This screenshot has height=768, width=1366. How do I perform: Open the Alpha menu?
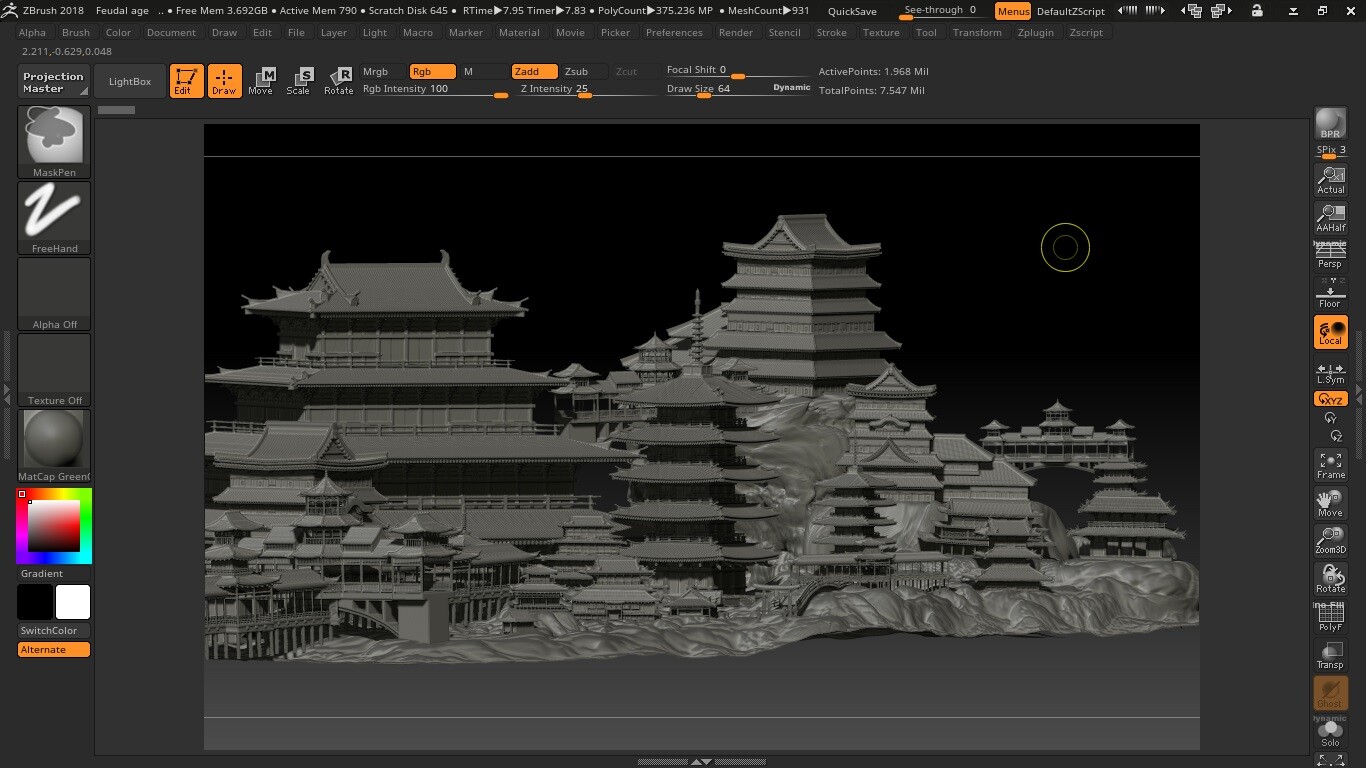pyautogui.click(x=32, y=32)
